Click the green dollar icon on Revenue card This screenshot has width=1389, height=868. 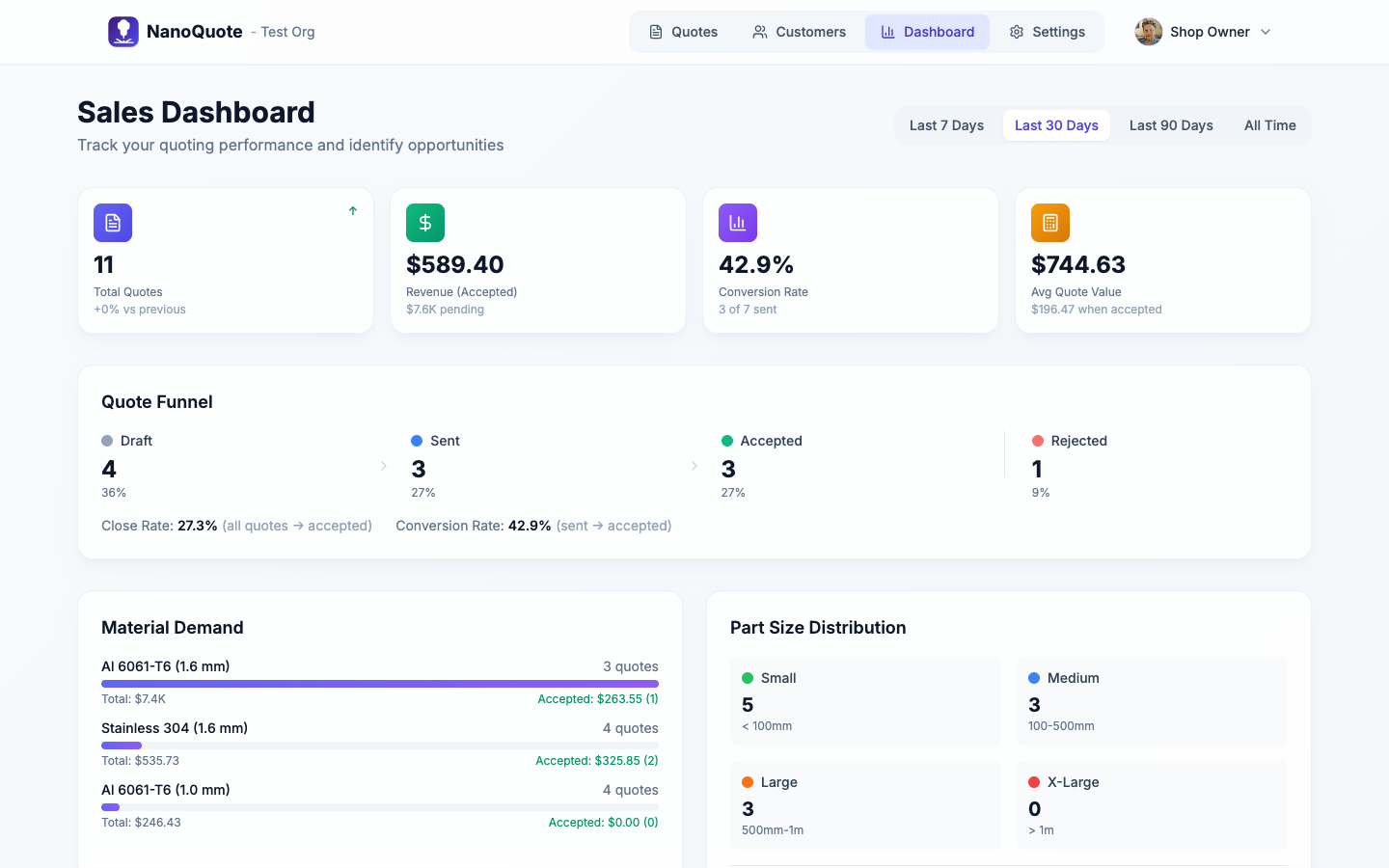[425, 223]
